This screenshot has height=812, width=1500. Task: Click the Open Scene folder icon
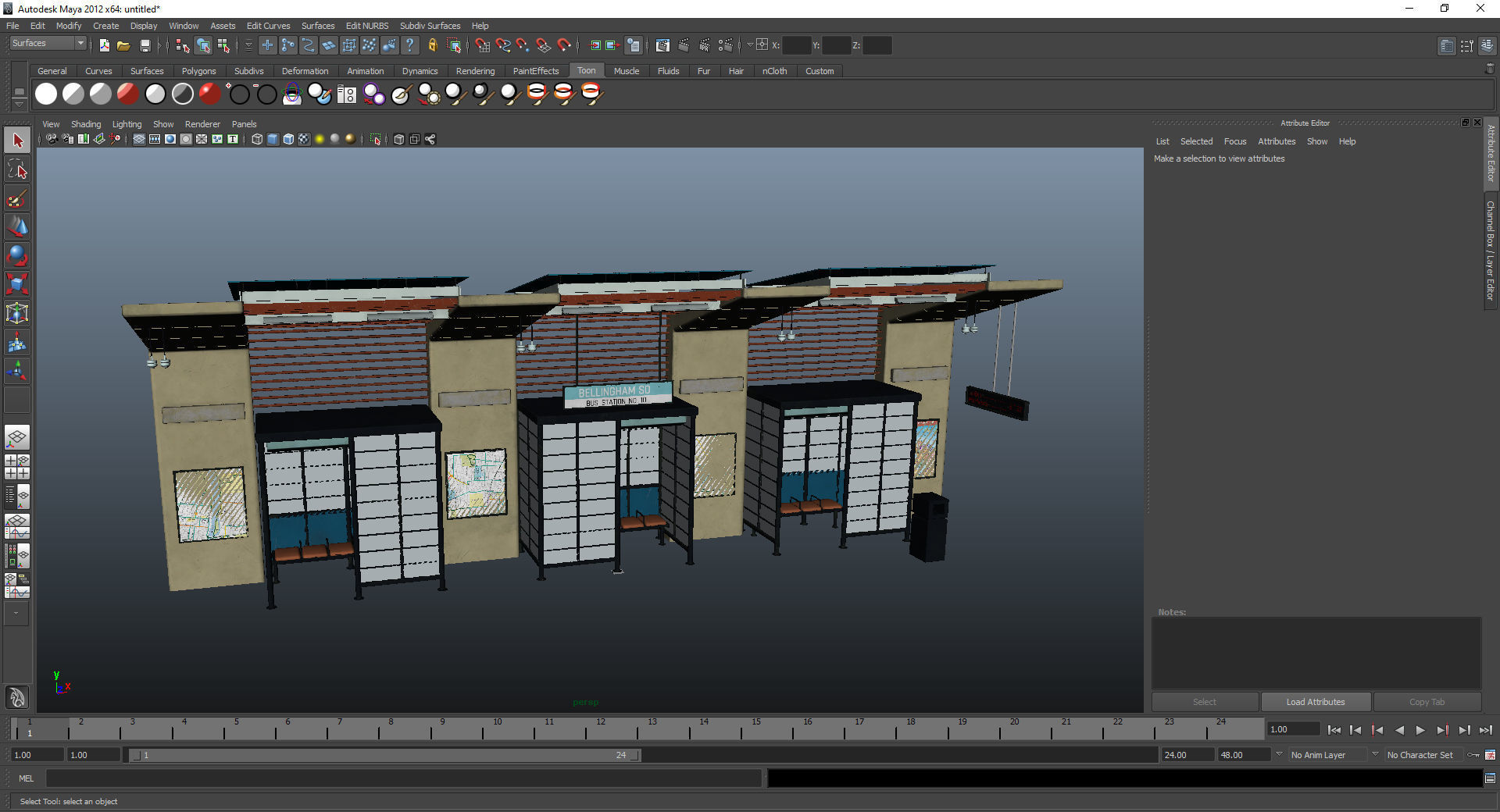coord(123,45)
